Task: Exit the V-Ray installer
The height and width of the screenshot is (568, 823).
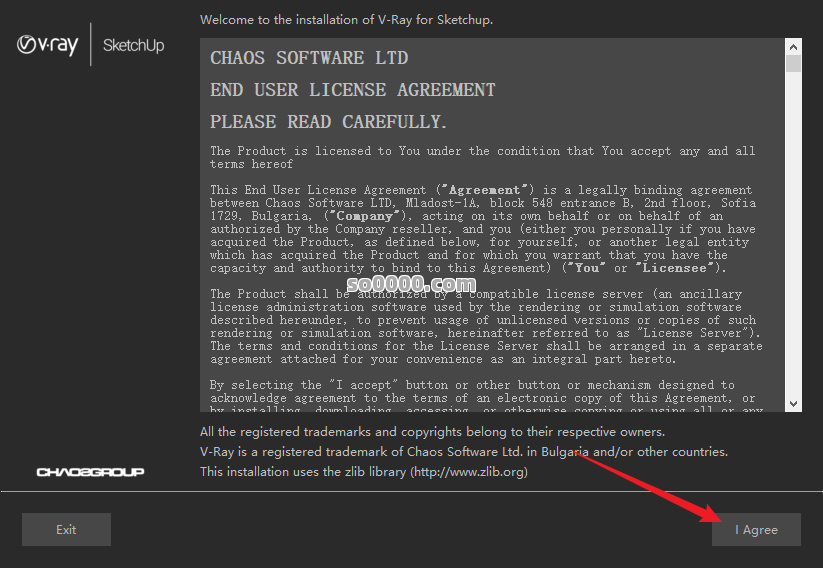Action: pyautogui.click(x=66, y=529)
